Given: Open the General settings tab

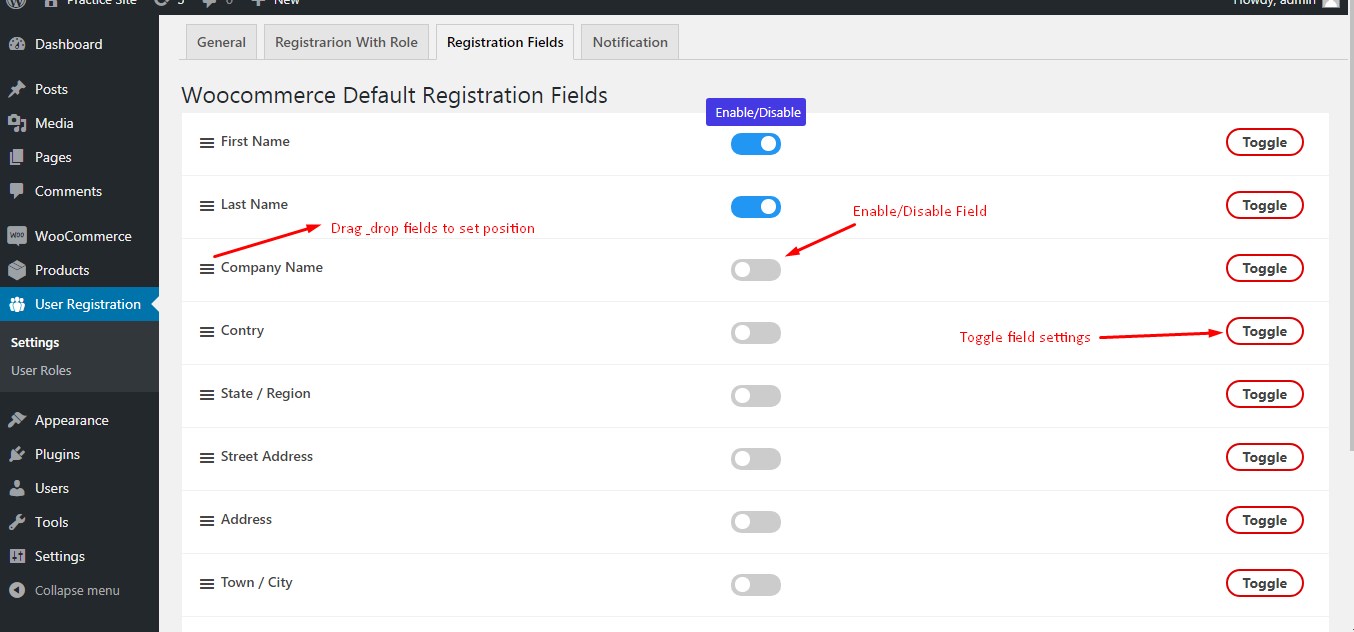Looking at the screenshot, I should [221, 42].
